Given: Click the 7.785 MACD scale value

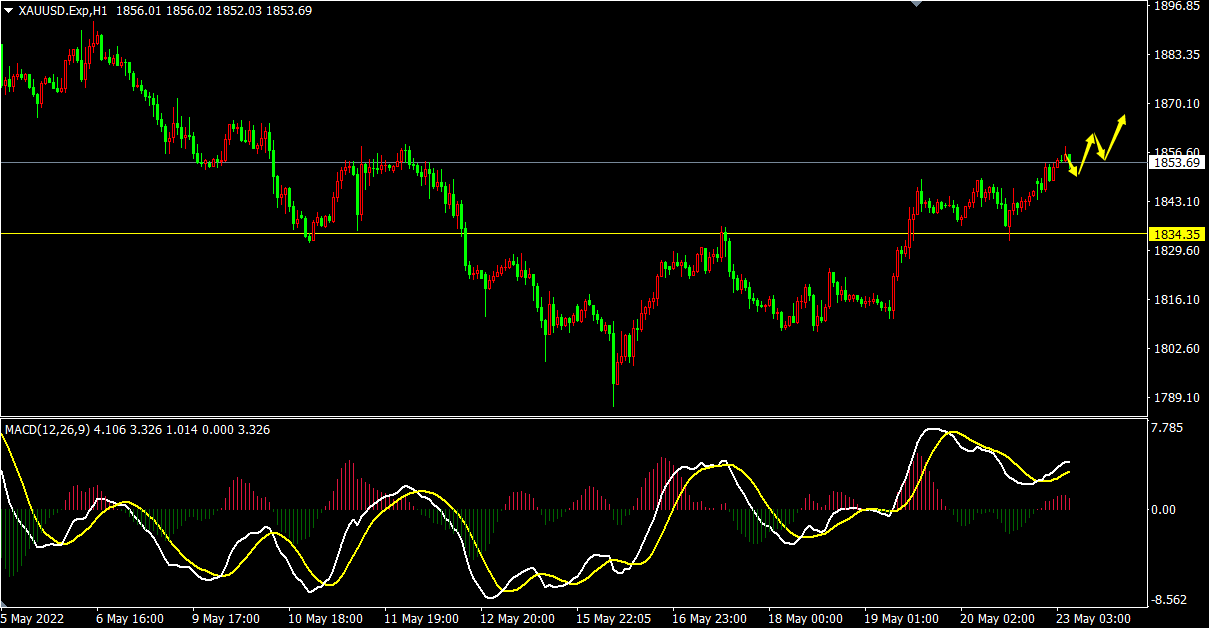Looking at the screenshot, I should pyautogui.click(x=1168, y=428).
